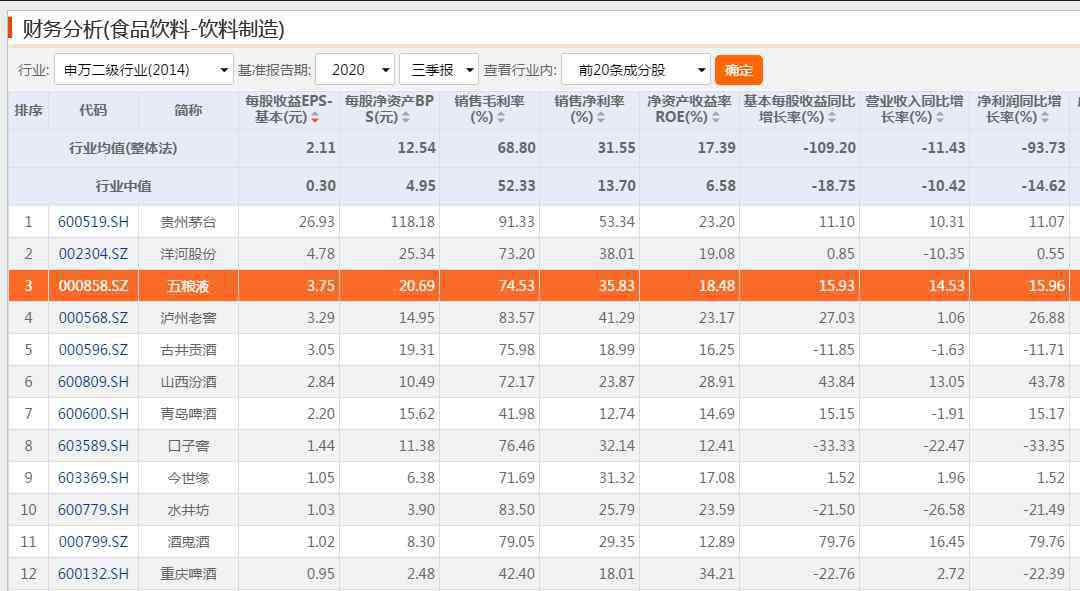Open stock code link 600809.SH
Screen dimensions: 1080x591
(x=93, y=382)
